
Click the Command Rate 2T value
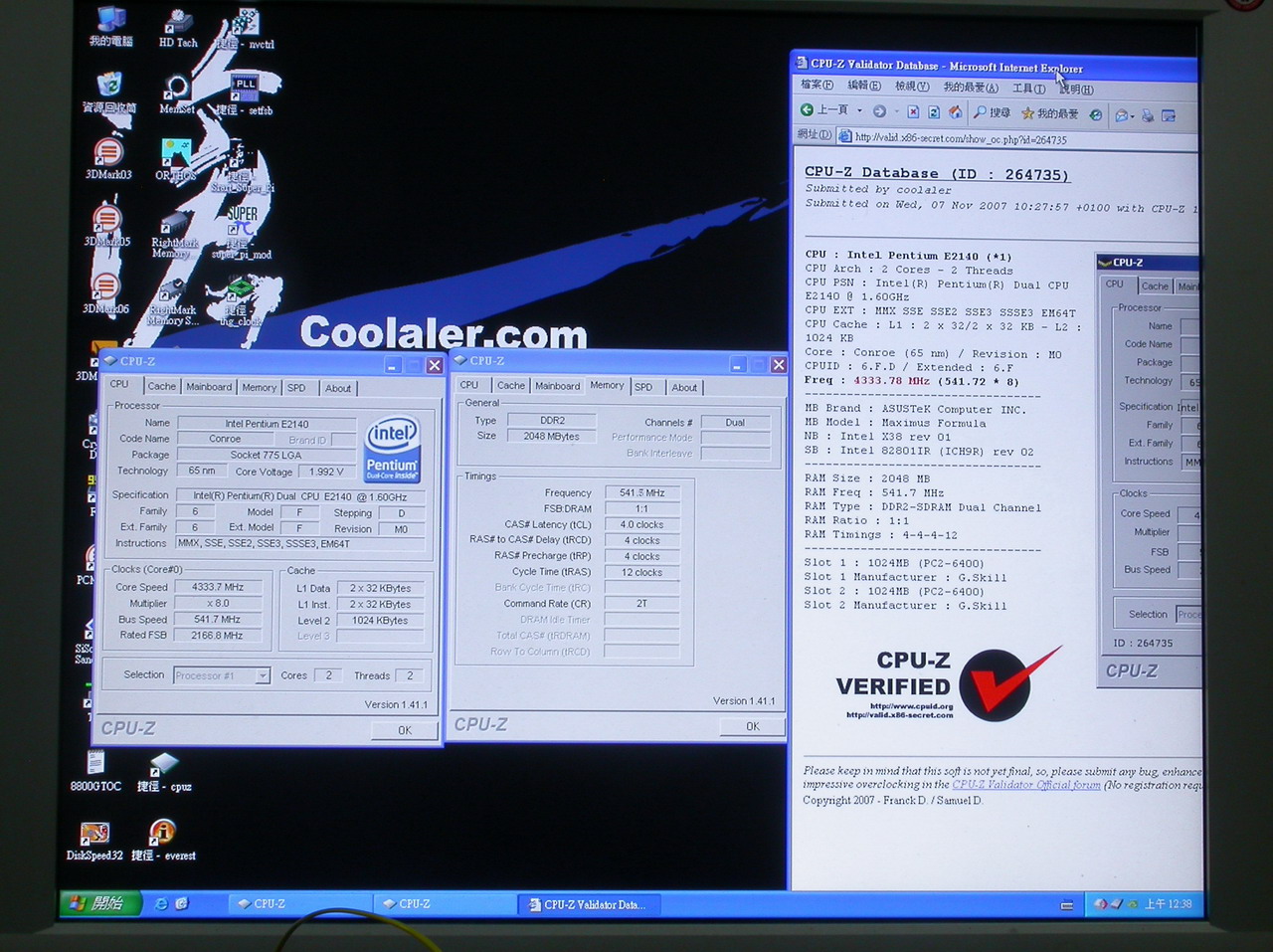click(641, 603)
